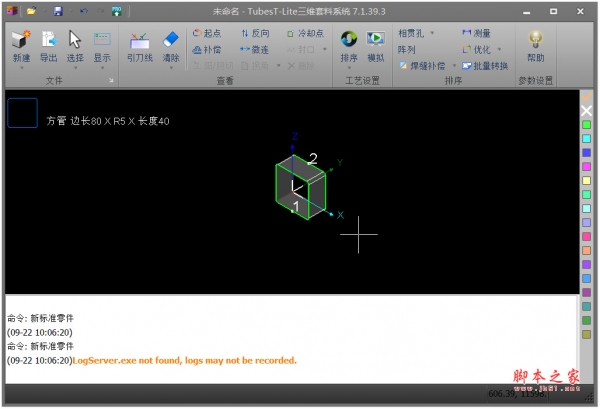Click the label 方管 边长80 X R5 X 长度40
The height and width of the screenshot is (409, 600).
[x=108, y=121]
